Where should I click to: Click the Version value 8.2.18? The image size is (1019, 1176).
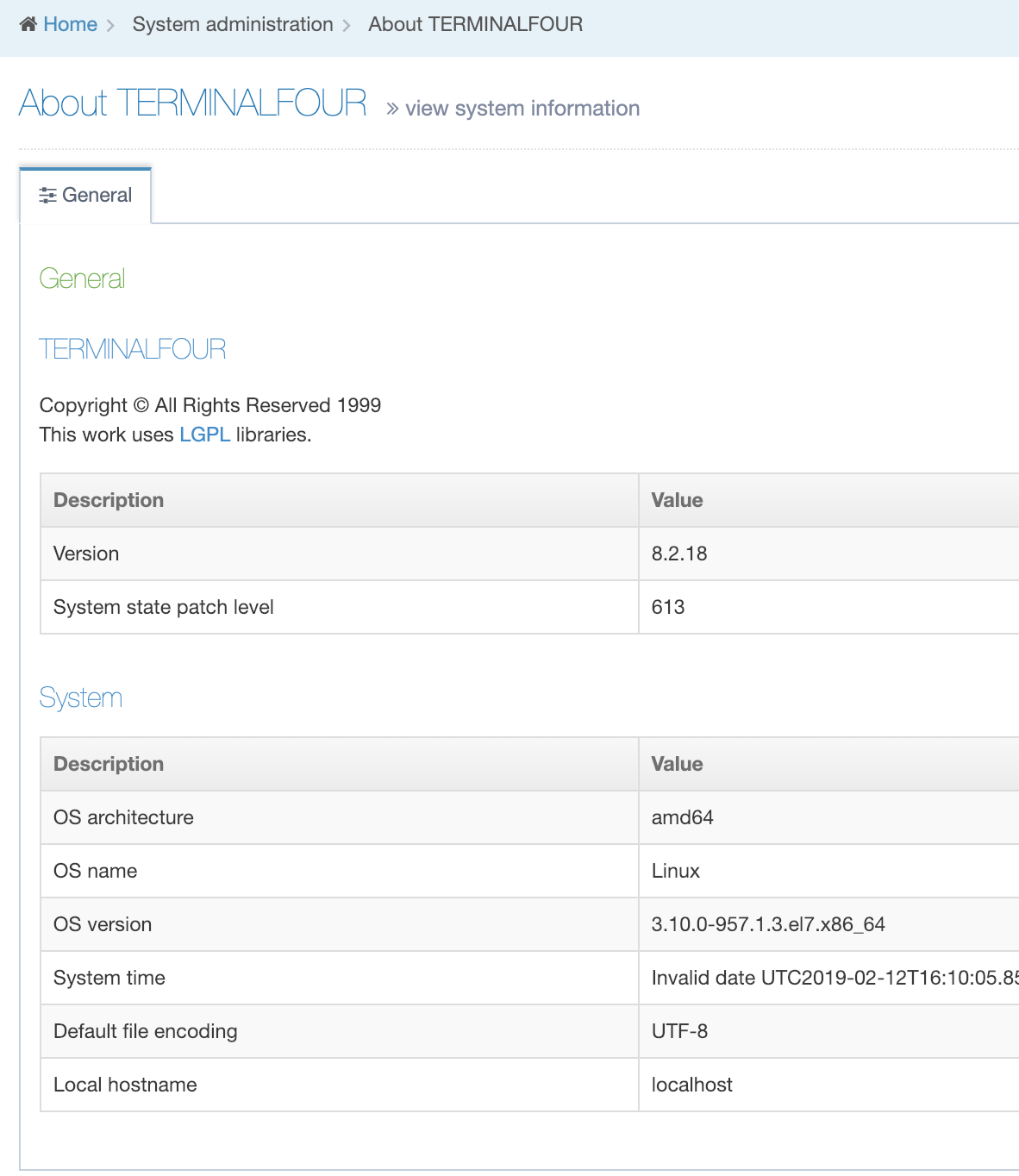678,554
